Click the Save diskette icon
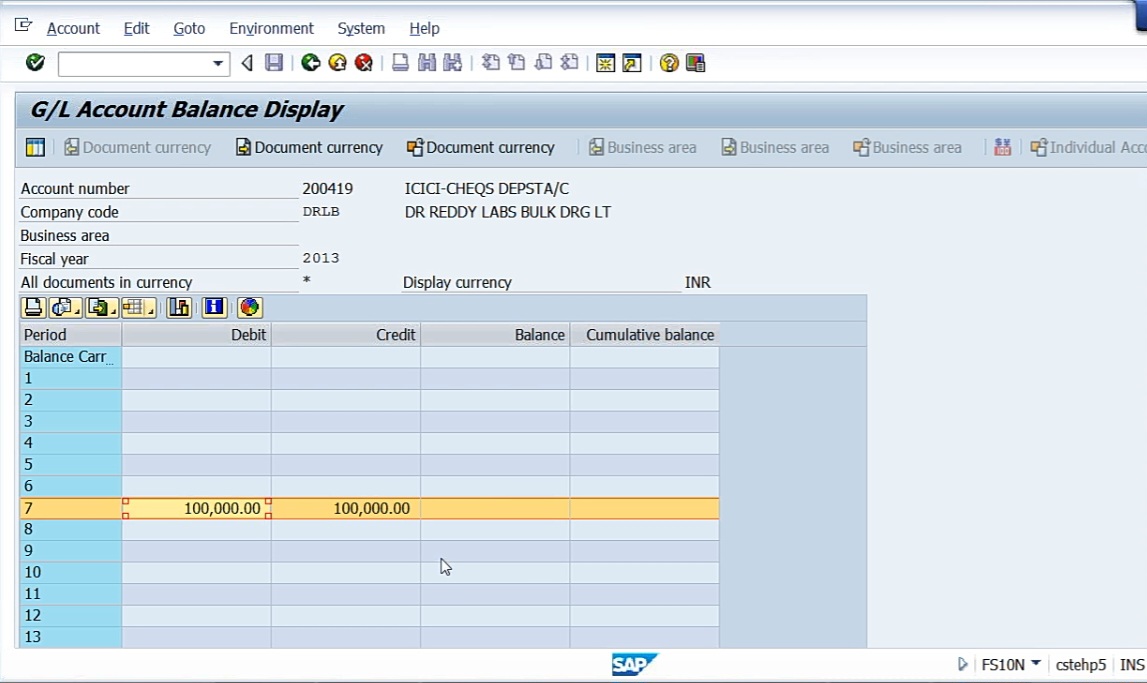1147x683 pixels. pyautogui.click(x=274, y=63)
